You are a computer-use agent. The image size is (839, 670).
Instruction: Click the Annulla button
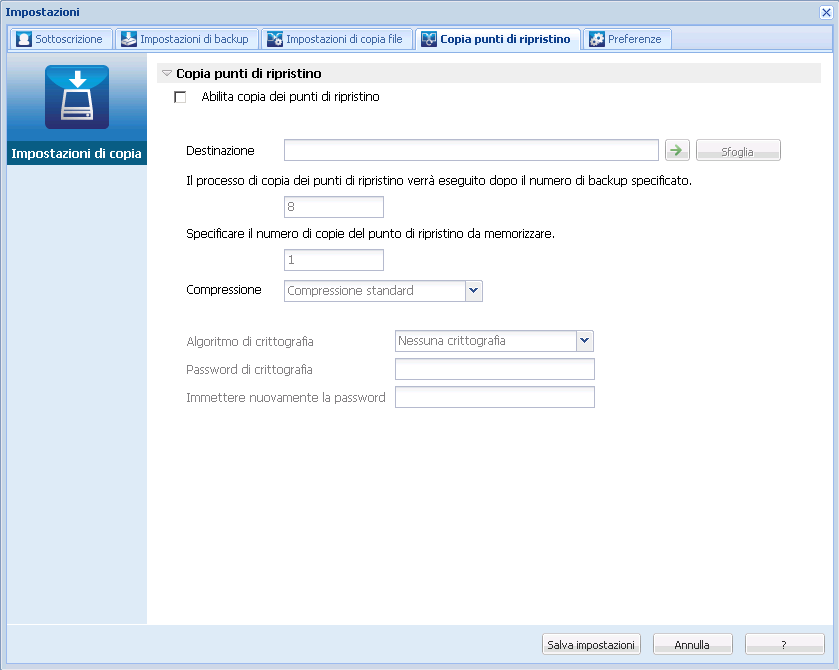click(692, 644)
